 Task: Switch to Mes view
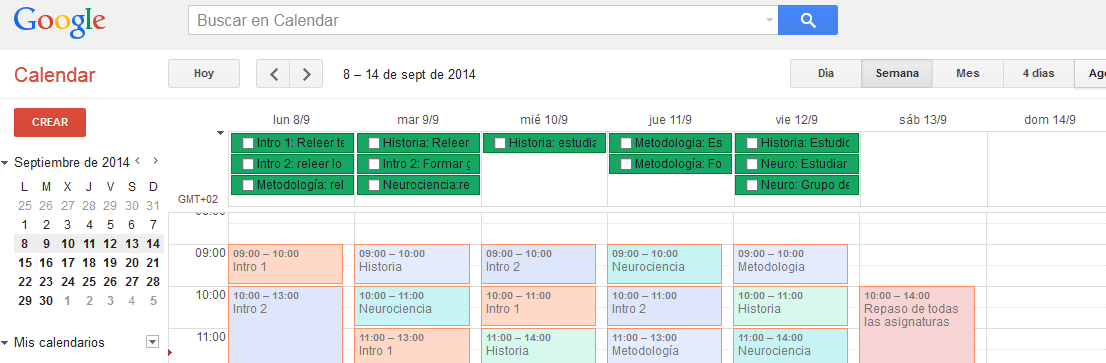(x=968, y=73)
